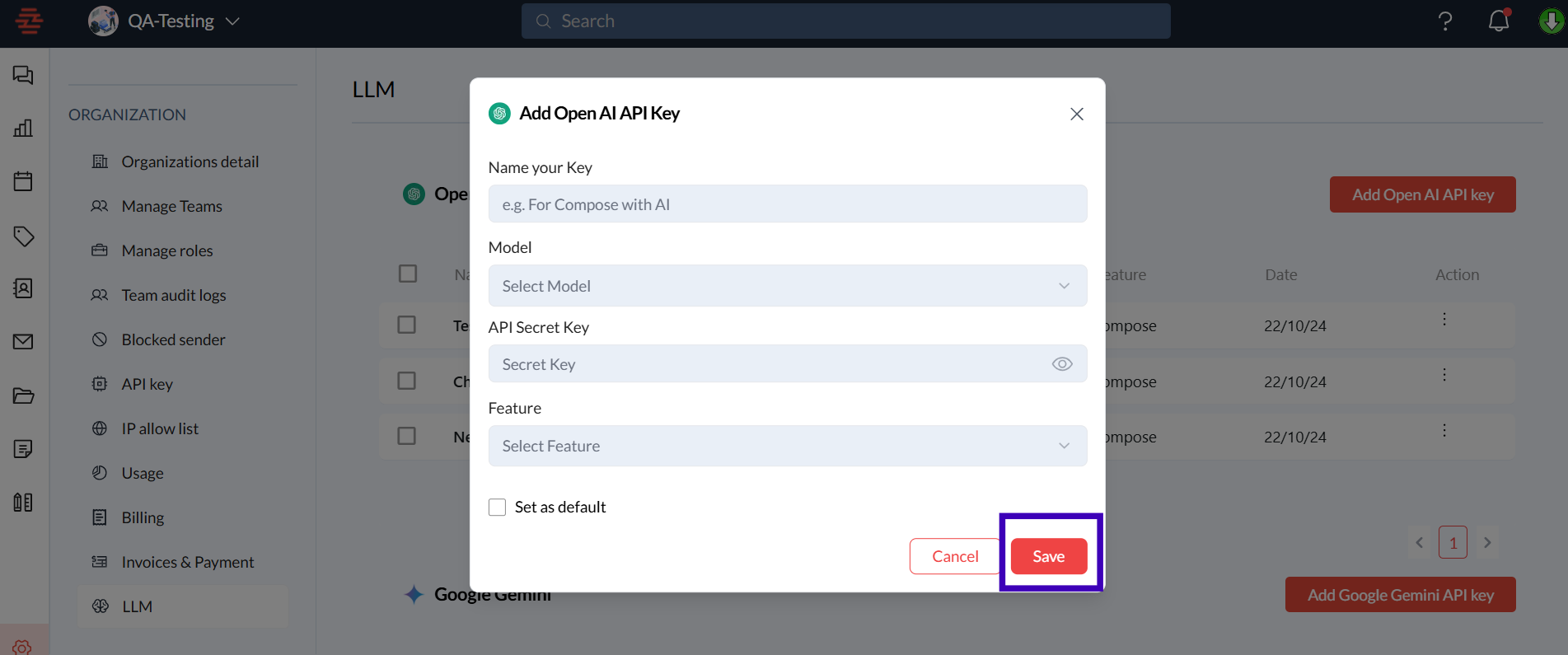Click the Save button
Image resolution: width=1568 pixels, height=655 pixels.
click(x=1048, y=556)
